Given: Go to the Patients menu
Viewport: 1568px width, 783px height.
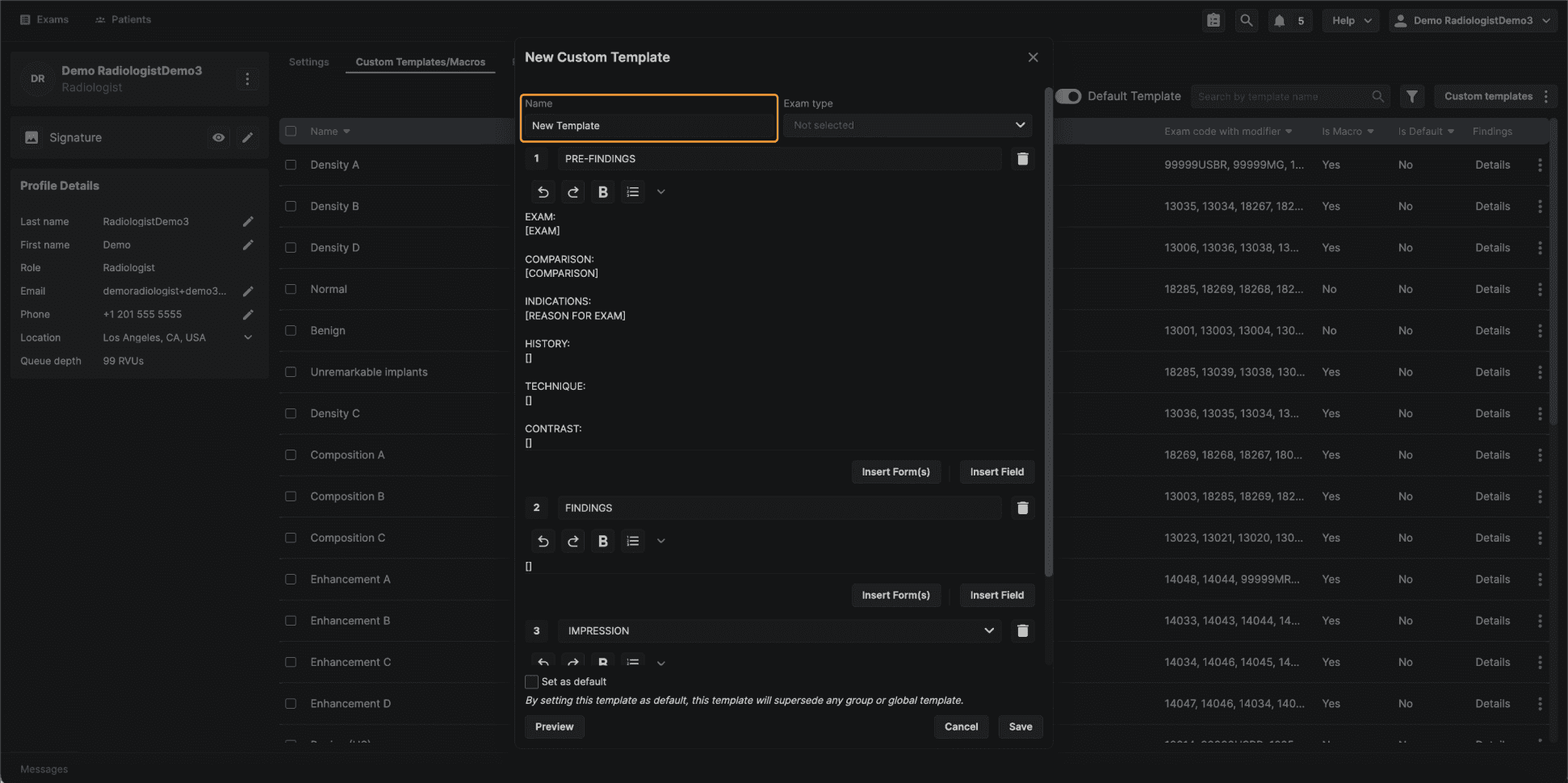Looking at the screenshot, I should click(x=123, y=19).
